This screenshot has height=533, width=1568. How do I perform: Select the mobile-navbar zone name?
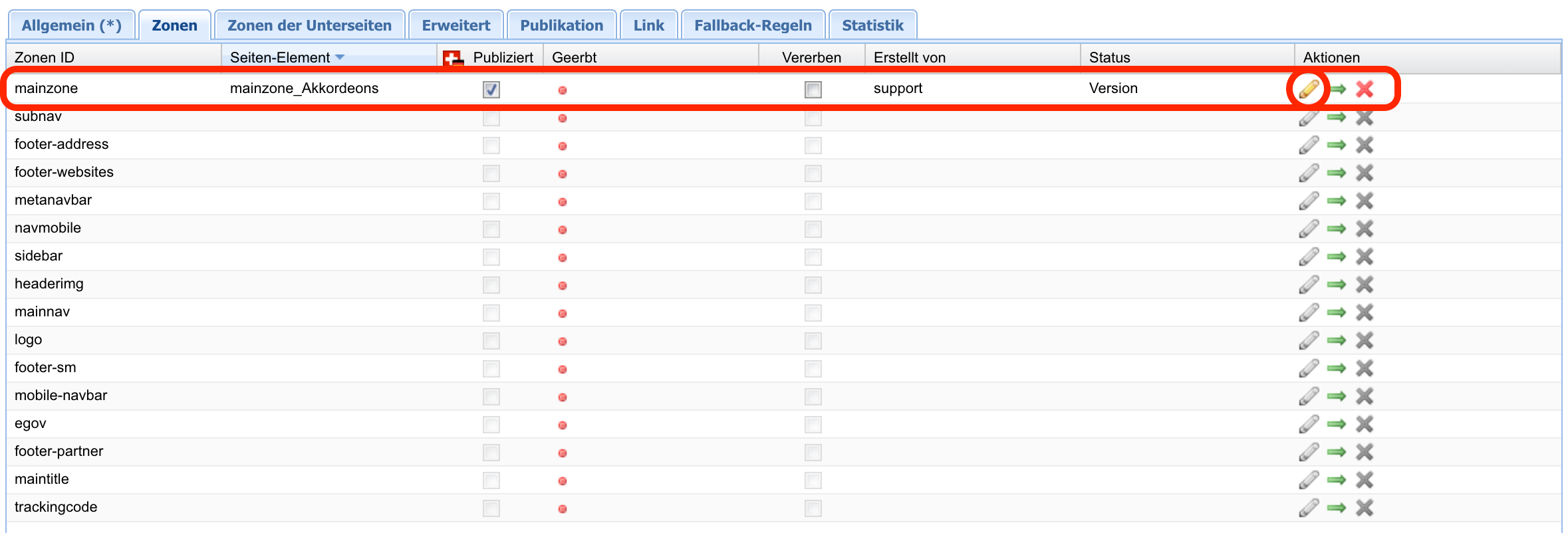[x=61, y=395]
